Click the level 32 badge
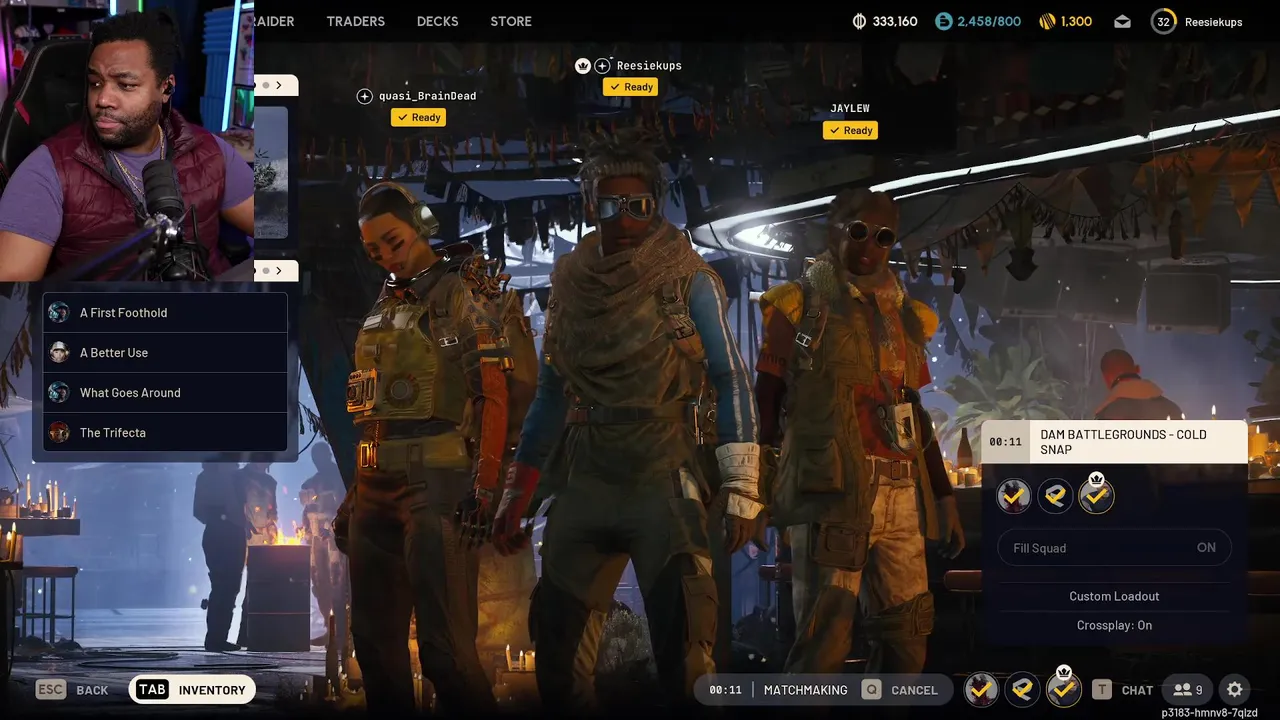 pos(1163,21)
